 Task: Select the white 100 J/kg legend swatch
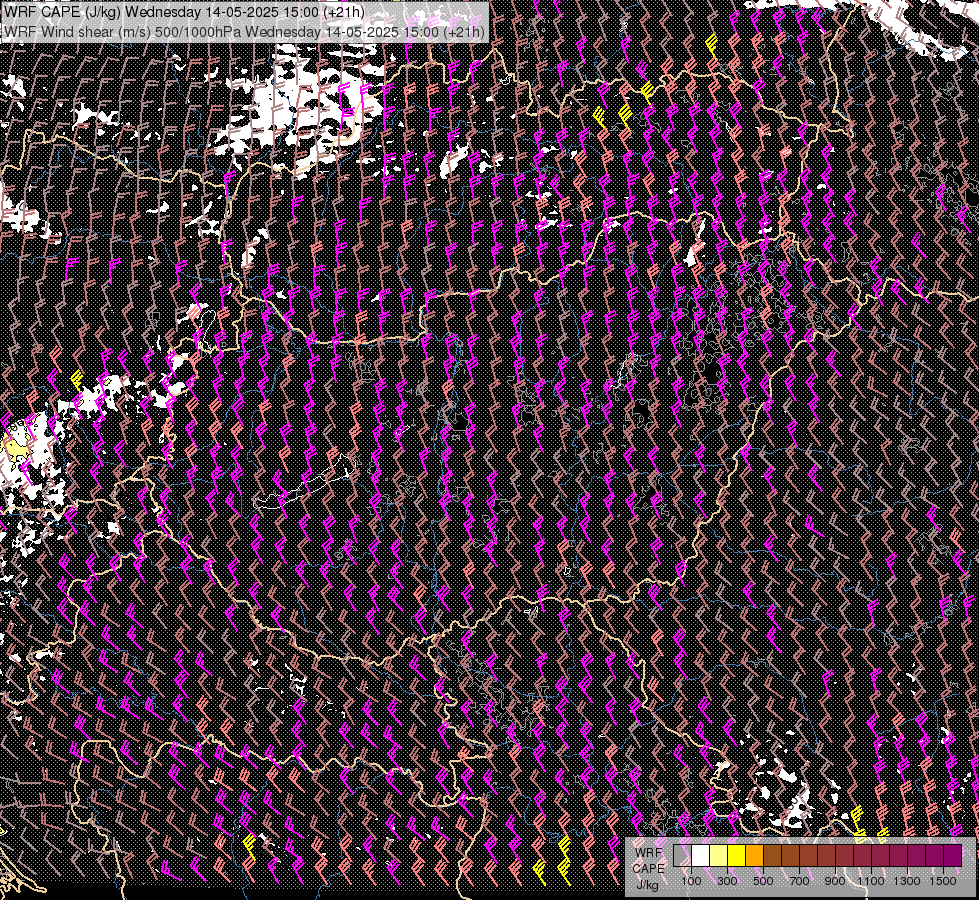pos(700,855)
